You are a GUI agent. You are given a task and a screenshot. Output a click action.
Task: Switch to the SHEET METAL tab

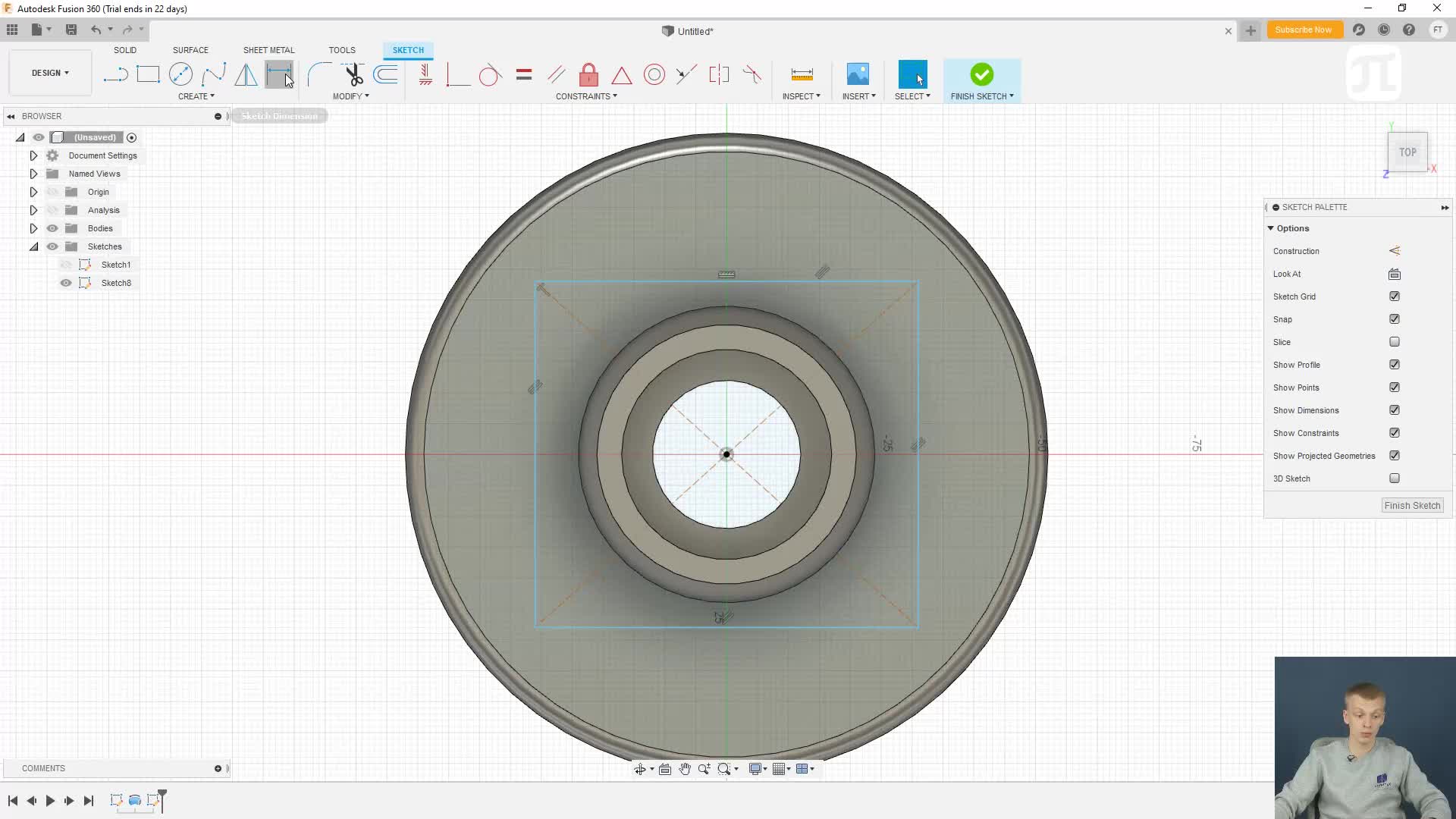[x=268, y=50]
